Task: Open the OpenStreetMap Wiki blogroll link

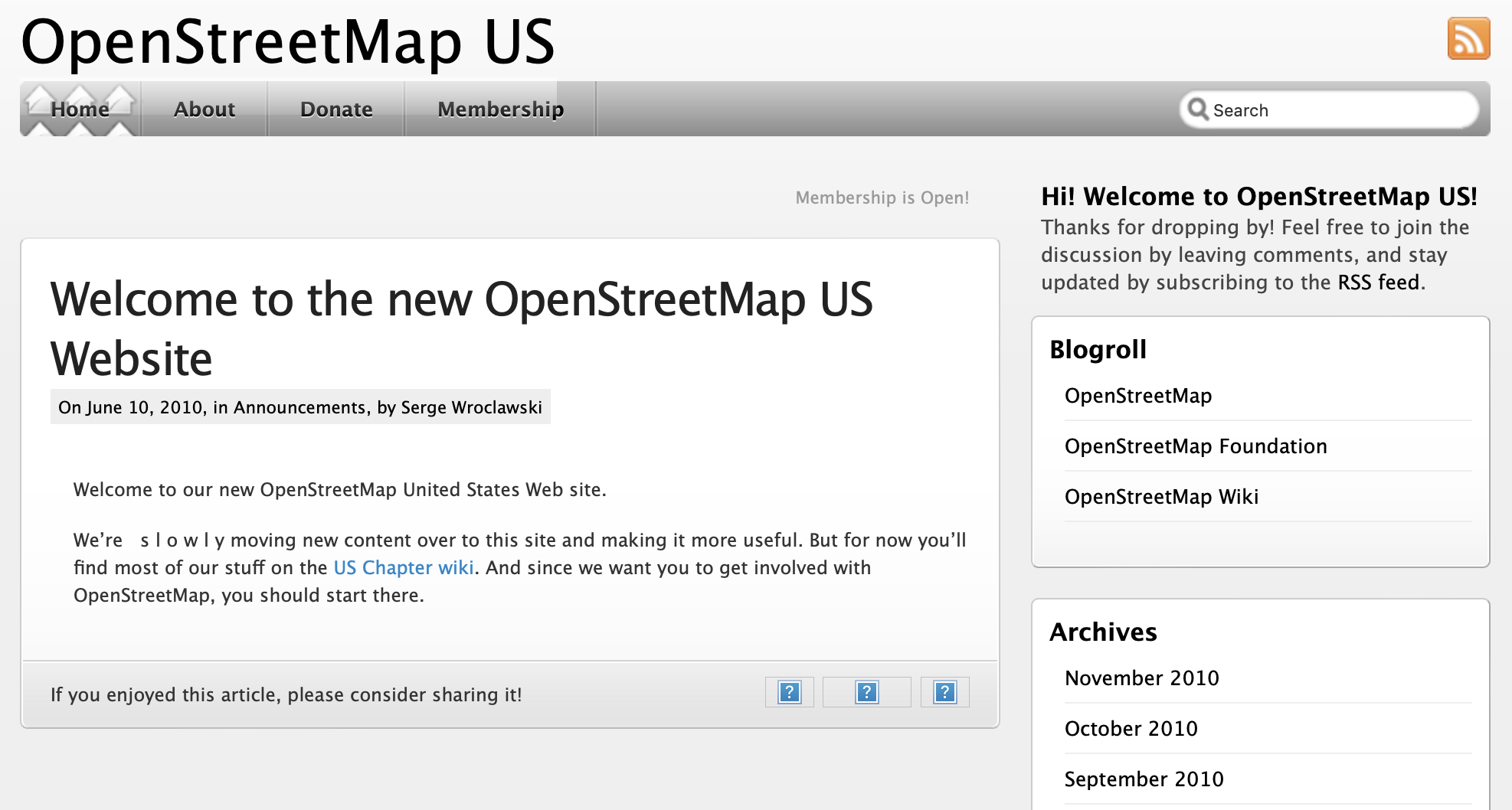Action: click(1161, 497)
